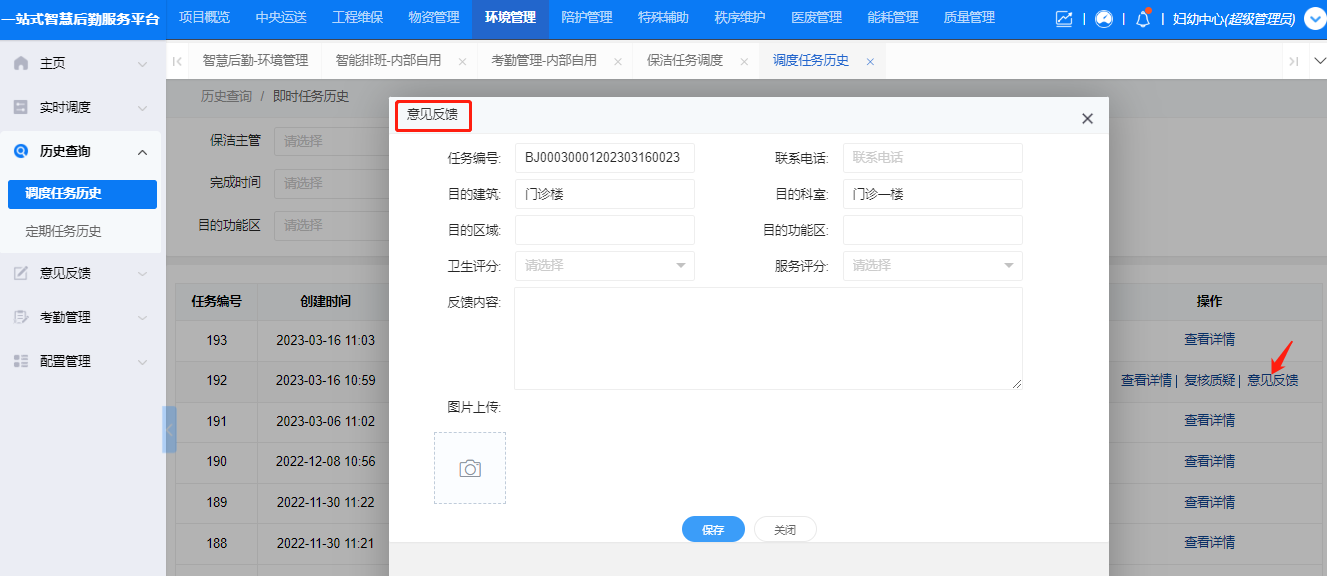Click the 历史查询 search icon in sidebar
Image resolution: width=1327 pixels, height=576 pixels.
[x=21, y=151]
